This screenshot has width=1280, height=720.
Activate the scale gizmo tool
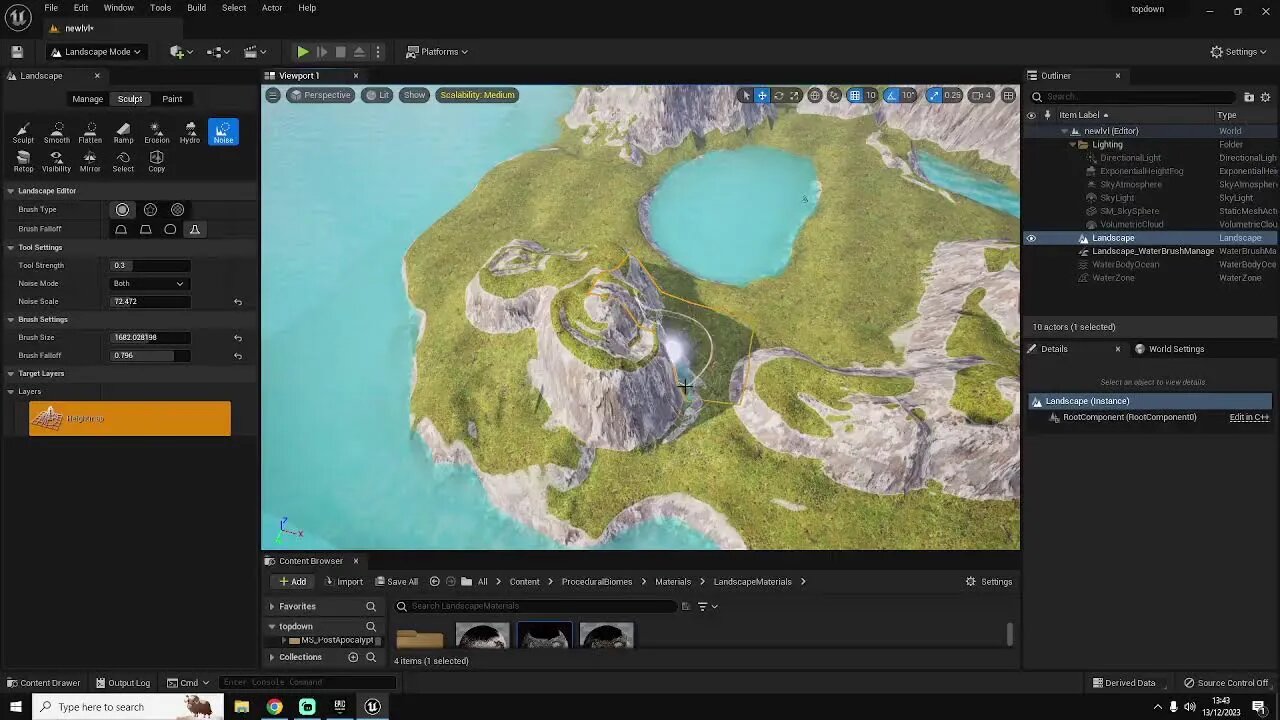click(794, 95)
